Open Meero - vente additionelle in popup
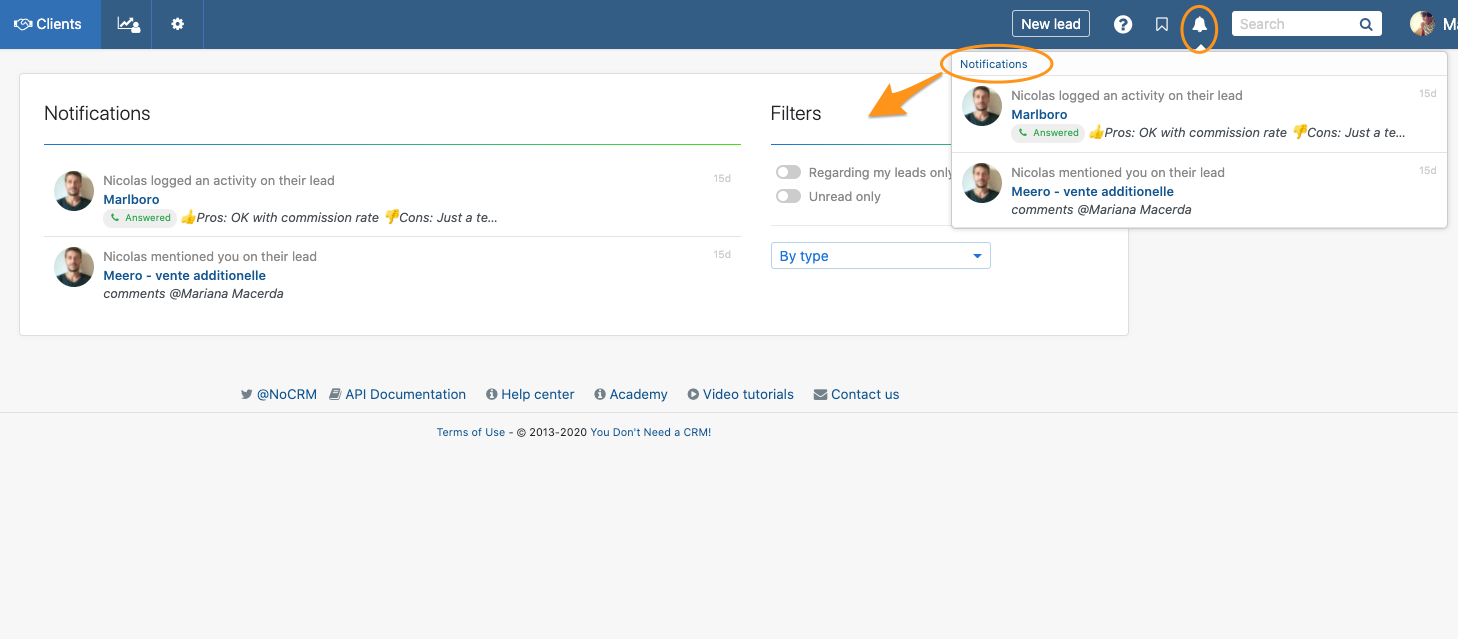Image resolution: width=1458 pixels, height=639 pixels. [1092, 191]
